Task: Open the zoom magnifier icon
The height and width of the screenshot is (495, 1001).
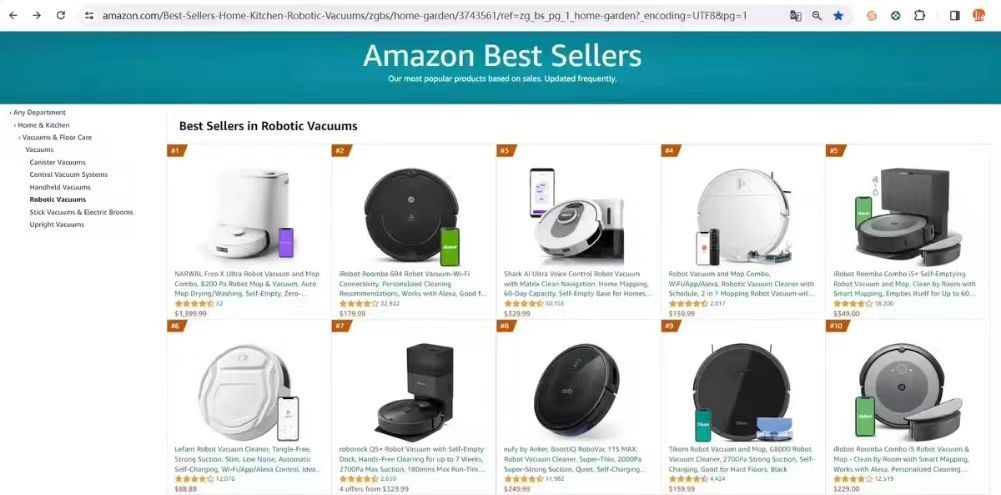Action: tap(817, 15)
